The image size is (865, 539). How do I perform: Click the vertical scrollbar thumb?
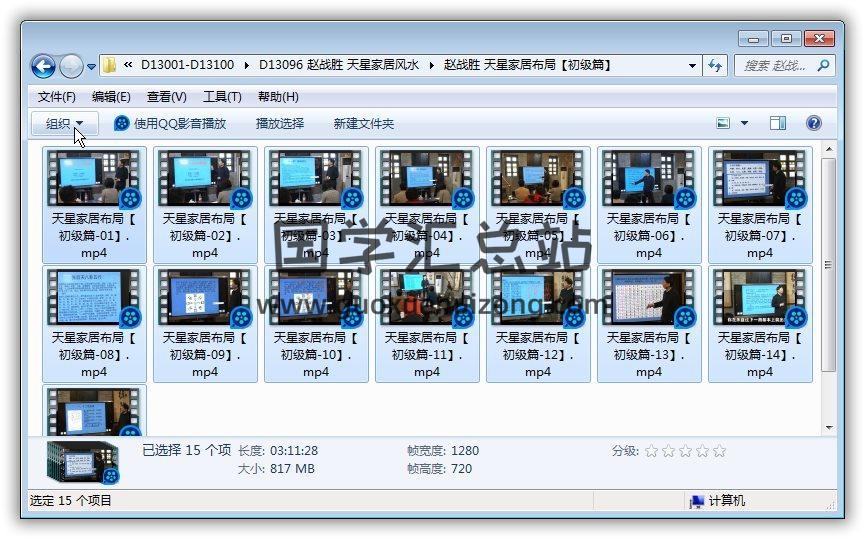pos(829,265)
